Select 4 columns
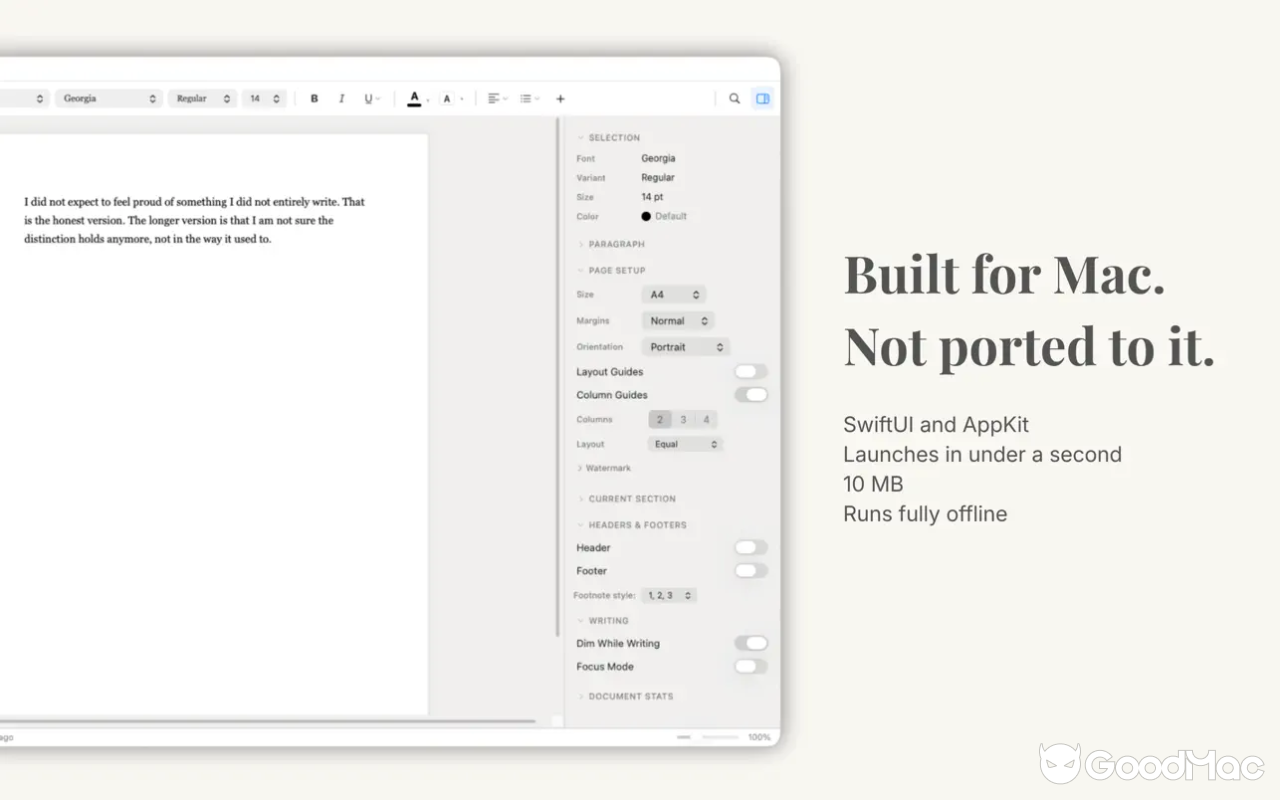The width and height of the screenshot is (1280, 800). click(x=706, y=420)
